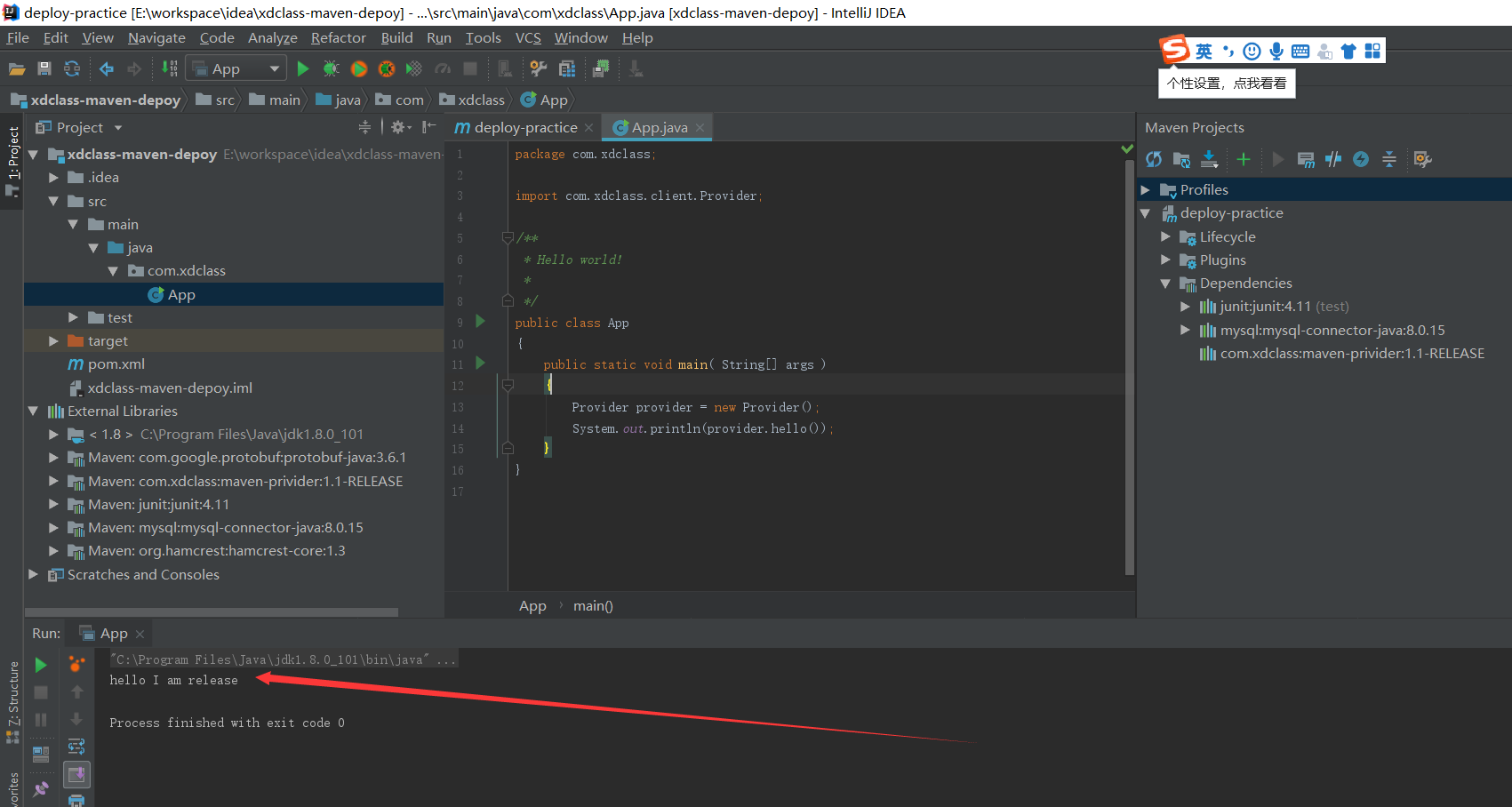The image size is (1512, 807).
Task: Click the Save All floppy icon
Action: point(44,68)
